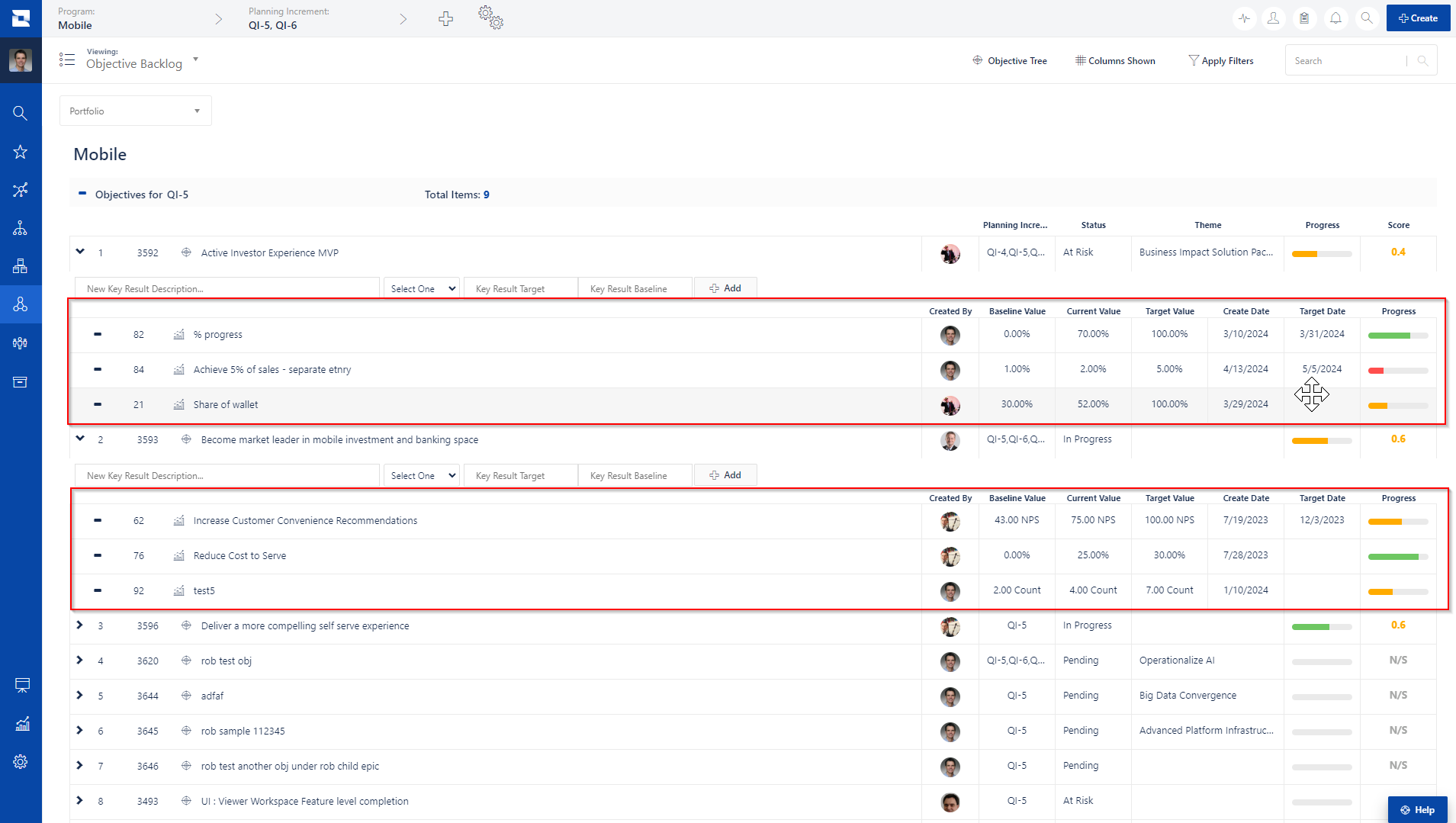
Task: Click the notifications bell icon
Action: tap(1335, 18)
